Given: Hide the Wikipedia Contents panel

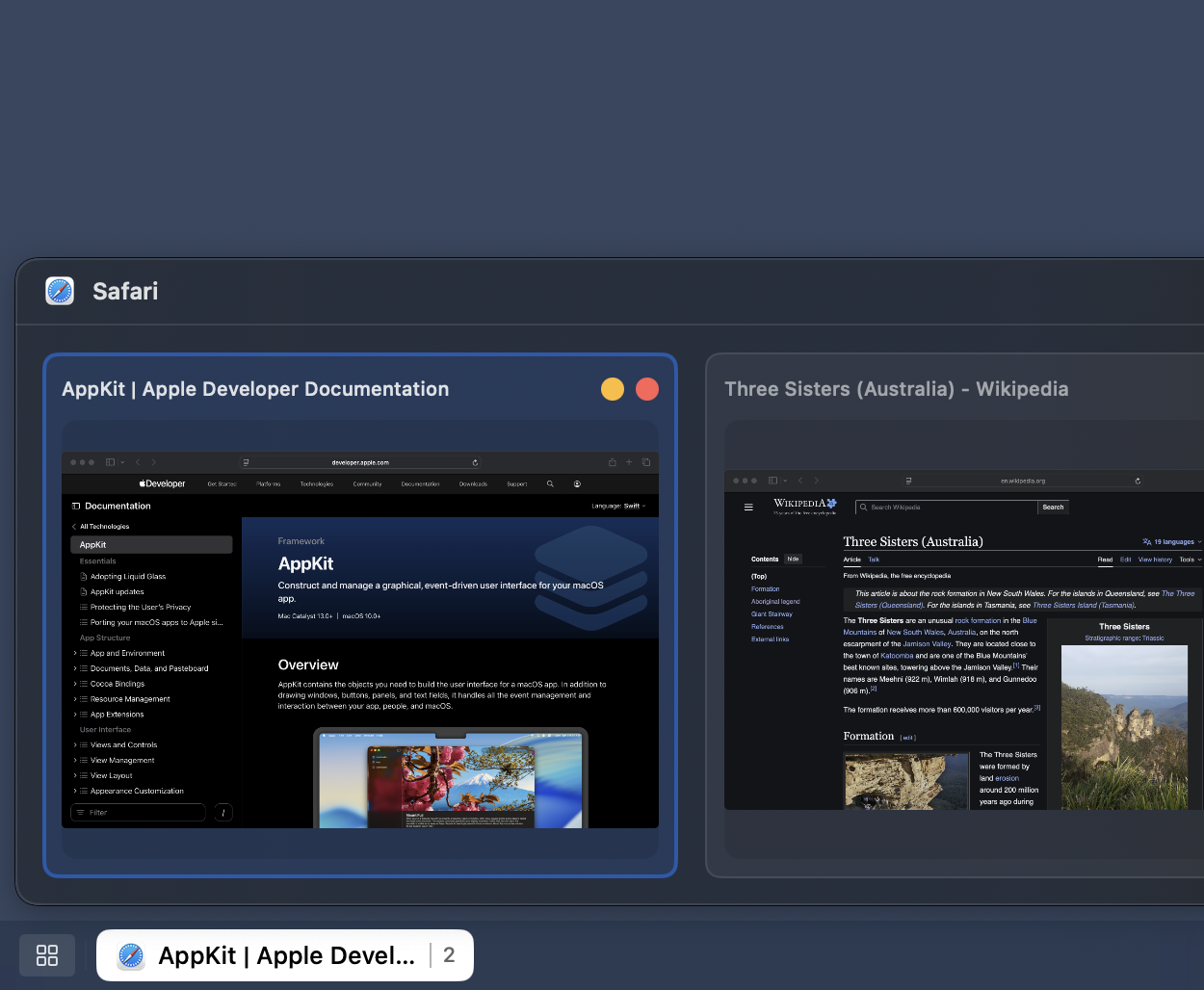Looking at the screenshot, I should (793, 559).
